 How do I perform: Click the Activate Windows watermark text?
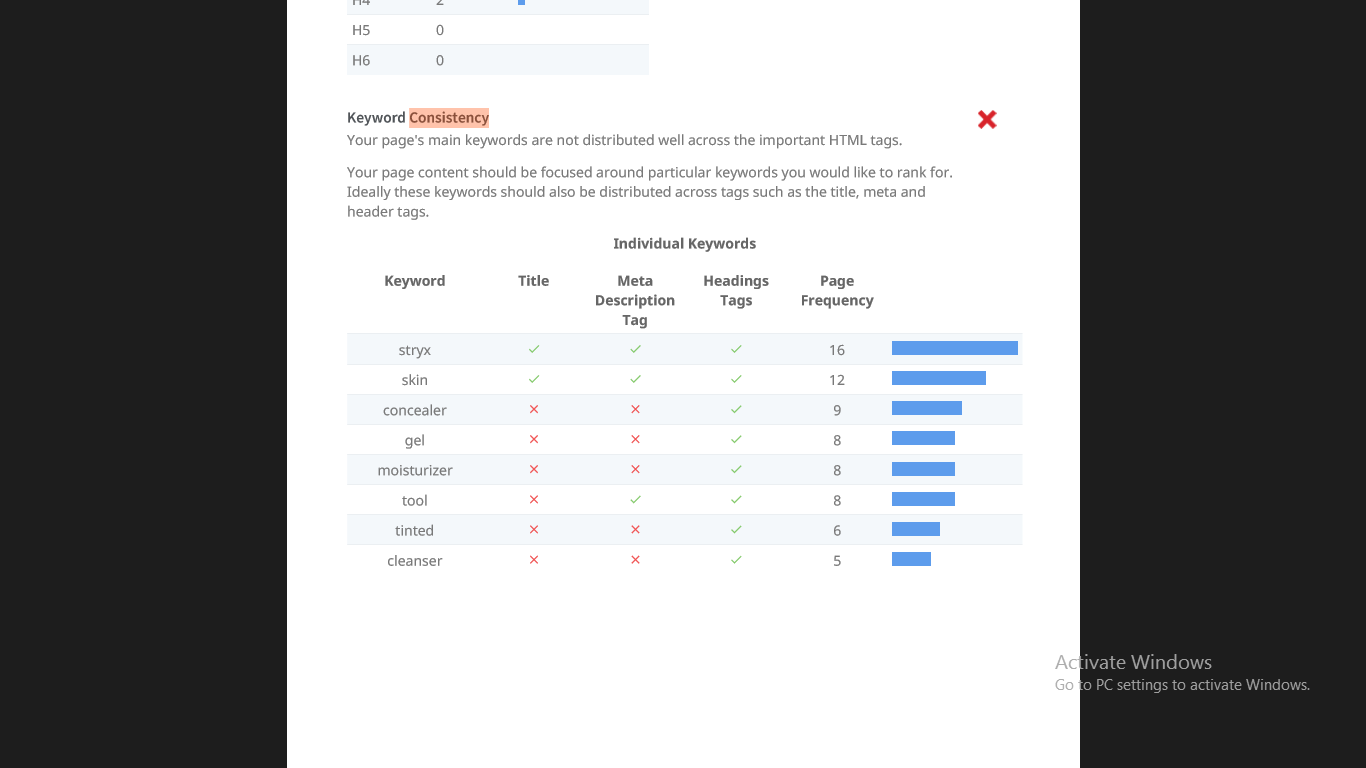(1133, 662)
